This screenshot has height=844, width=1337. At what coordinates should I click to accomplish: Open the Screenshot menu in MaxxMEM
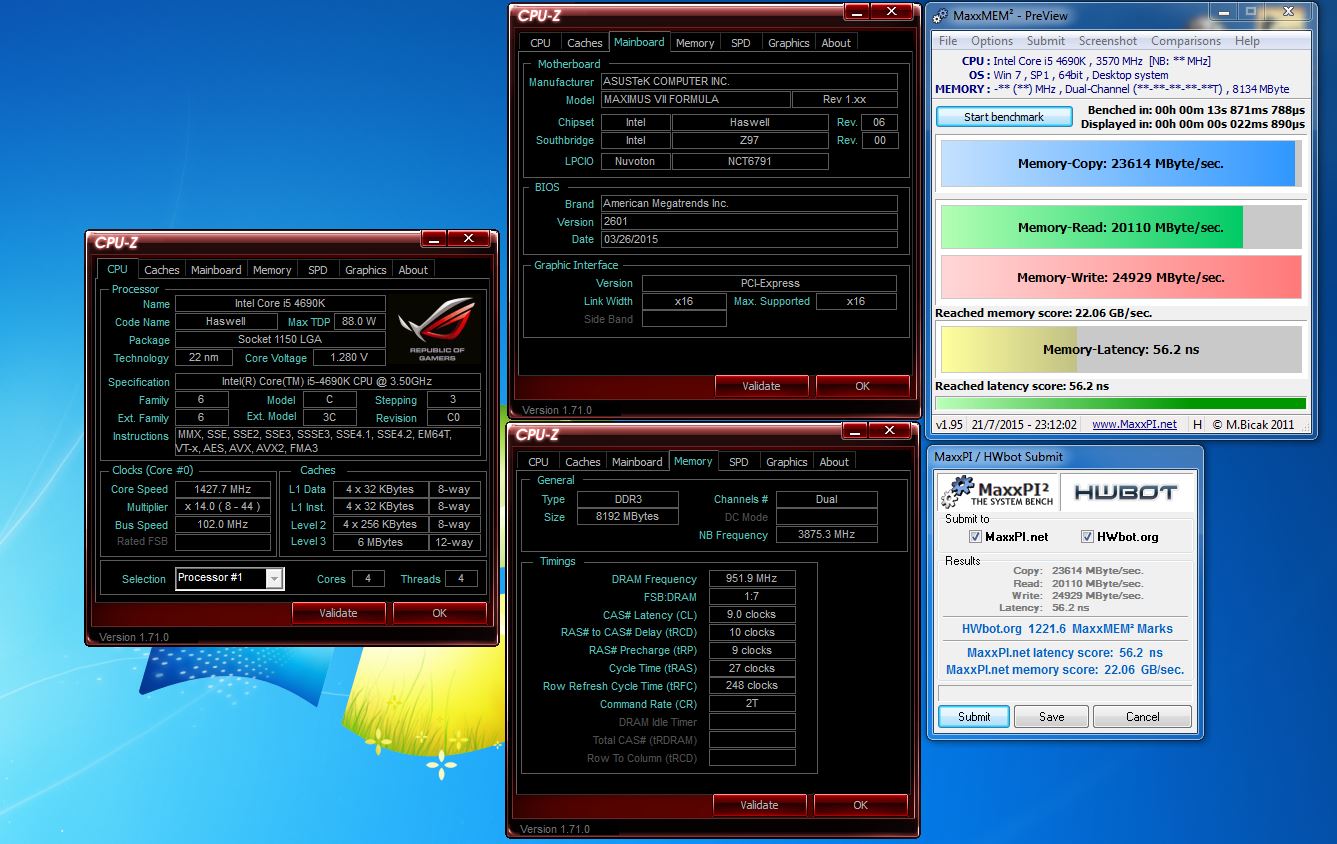(1107, 41)
